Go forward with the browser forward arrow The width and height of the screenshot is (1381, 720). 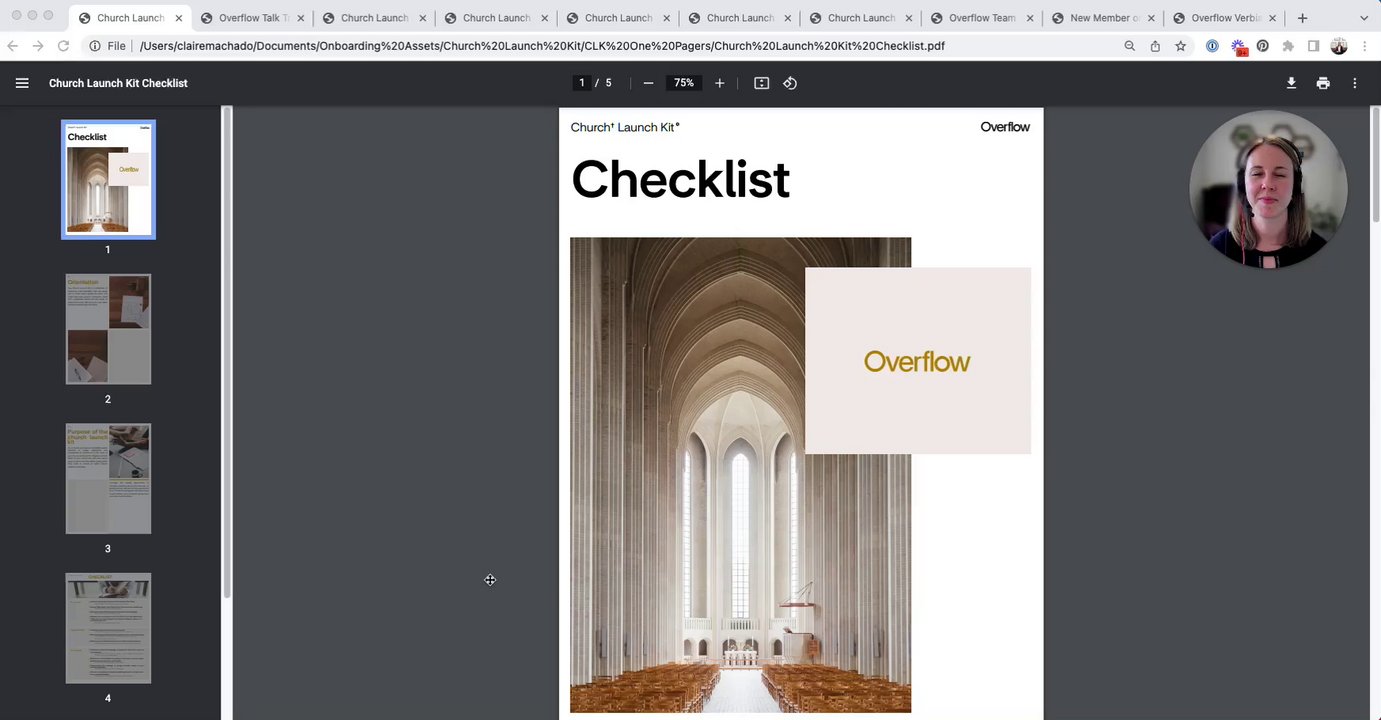pyautogui.click(x=38, y=46)
